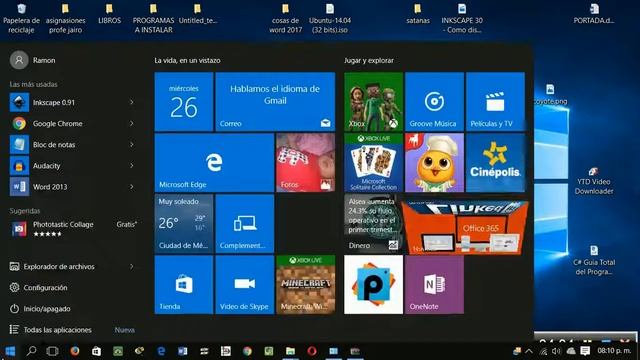This screenshot has width=640, height=360.
Task: Launch the PicsArt tile
Action: pos(373,284)
